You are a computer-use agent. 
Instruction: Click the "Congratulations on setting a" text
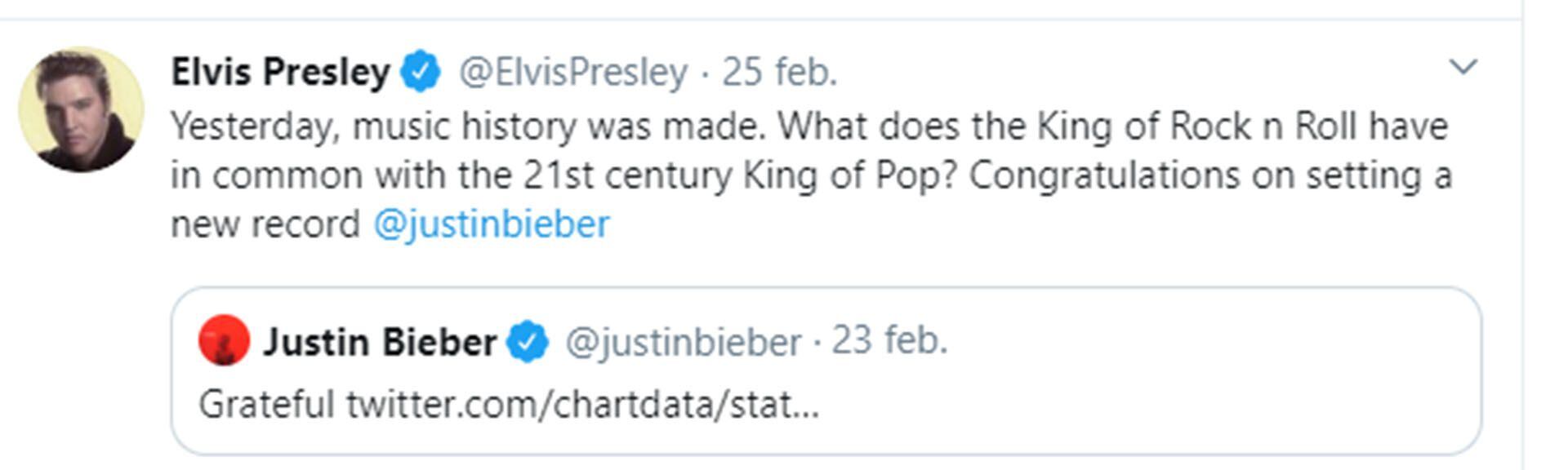[1209, 175]
